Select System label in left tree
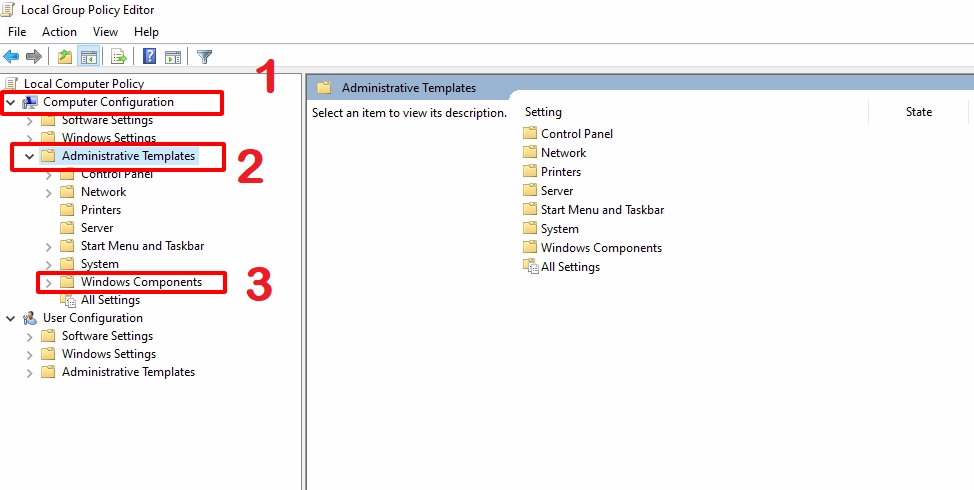This screenshot has width=974, height=490. click(x=99, y=264)
